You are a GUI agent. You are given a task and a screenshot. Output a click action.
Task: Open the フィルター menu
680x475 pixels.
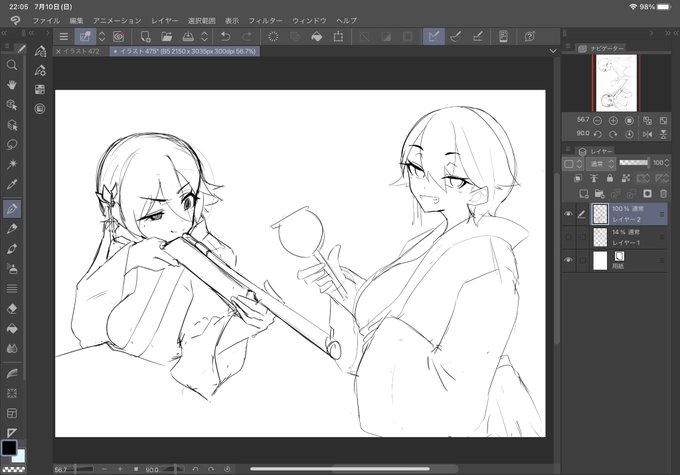pos(265,20)
